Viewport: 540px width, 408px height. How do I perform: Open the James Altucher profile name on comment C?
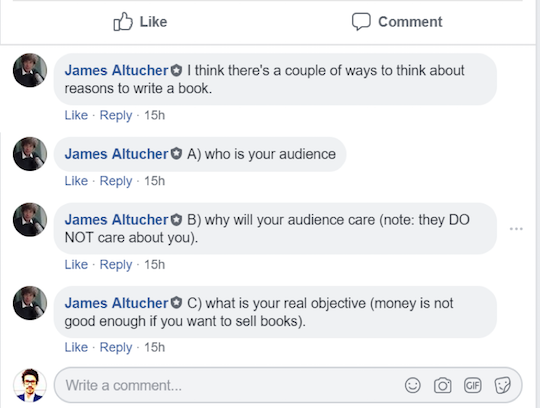click(116, 303)
